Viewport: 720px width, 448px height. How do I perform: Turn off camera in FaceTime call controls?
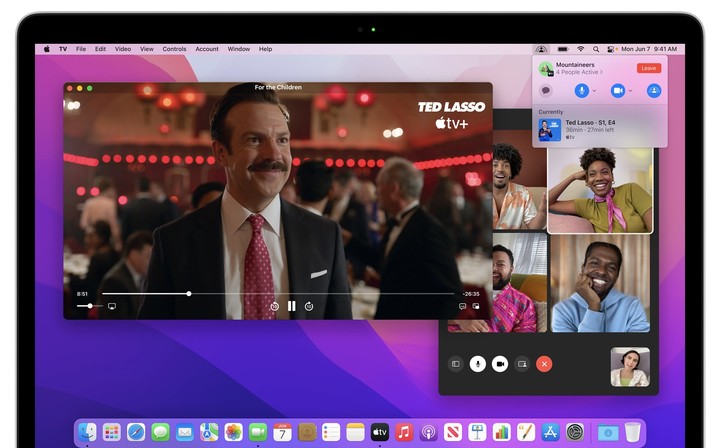pyautogui.click(x=500, y=364)
